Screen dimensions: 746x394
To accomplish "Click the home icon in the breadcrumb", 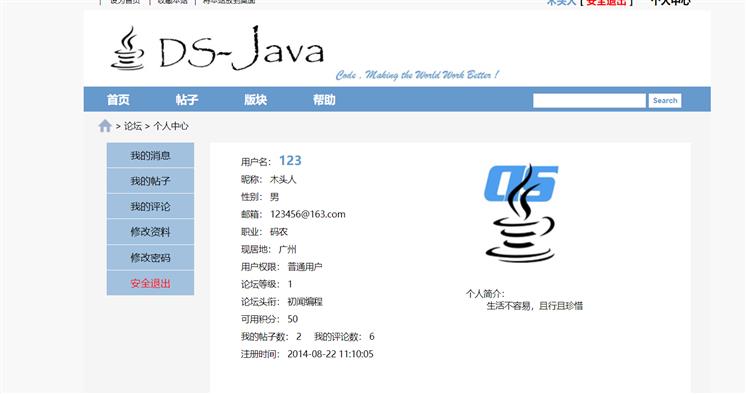I will (105, 126).
